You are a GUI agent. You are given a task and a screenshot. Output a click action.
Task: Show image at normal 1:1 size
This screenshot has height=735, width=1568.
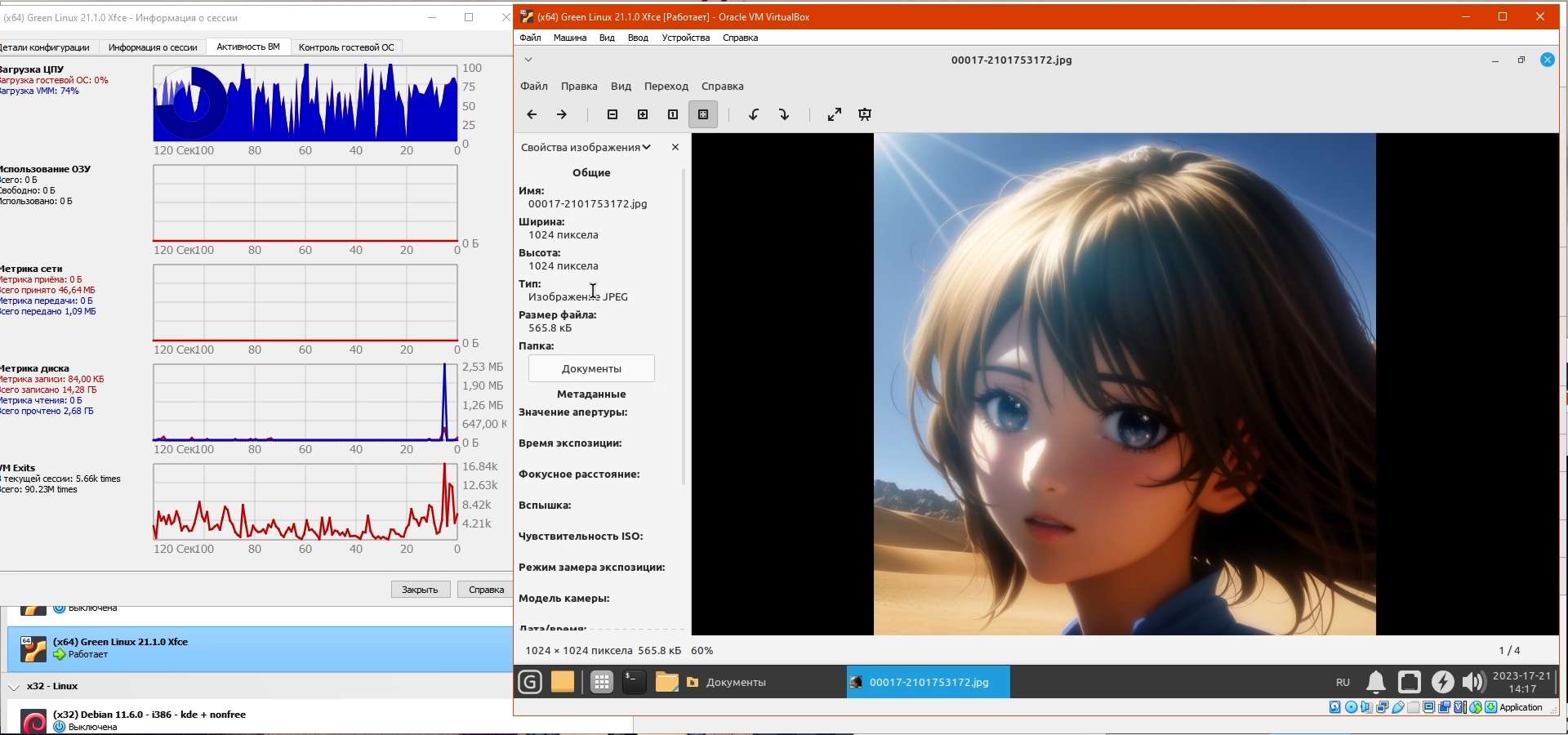point(673,114)
